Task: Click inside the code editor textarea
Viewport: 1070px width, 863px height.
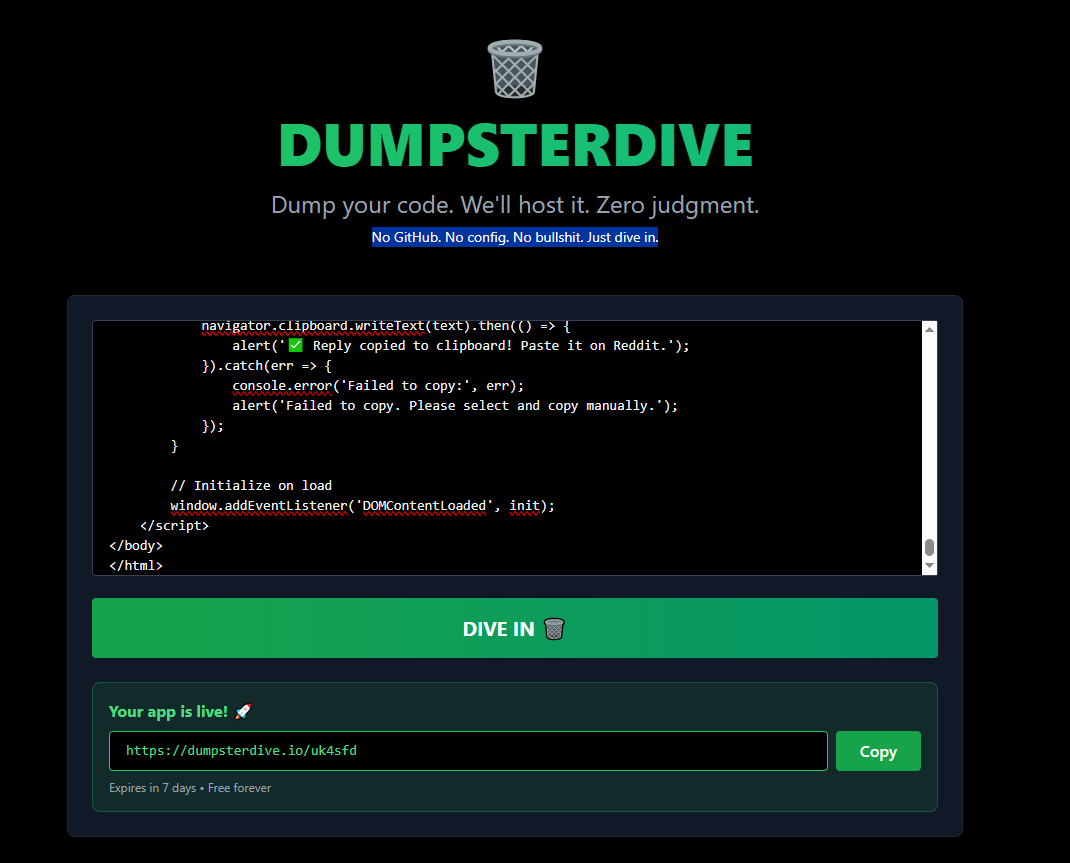Action: coord(500,450)
